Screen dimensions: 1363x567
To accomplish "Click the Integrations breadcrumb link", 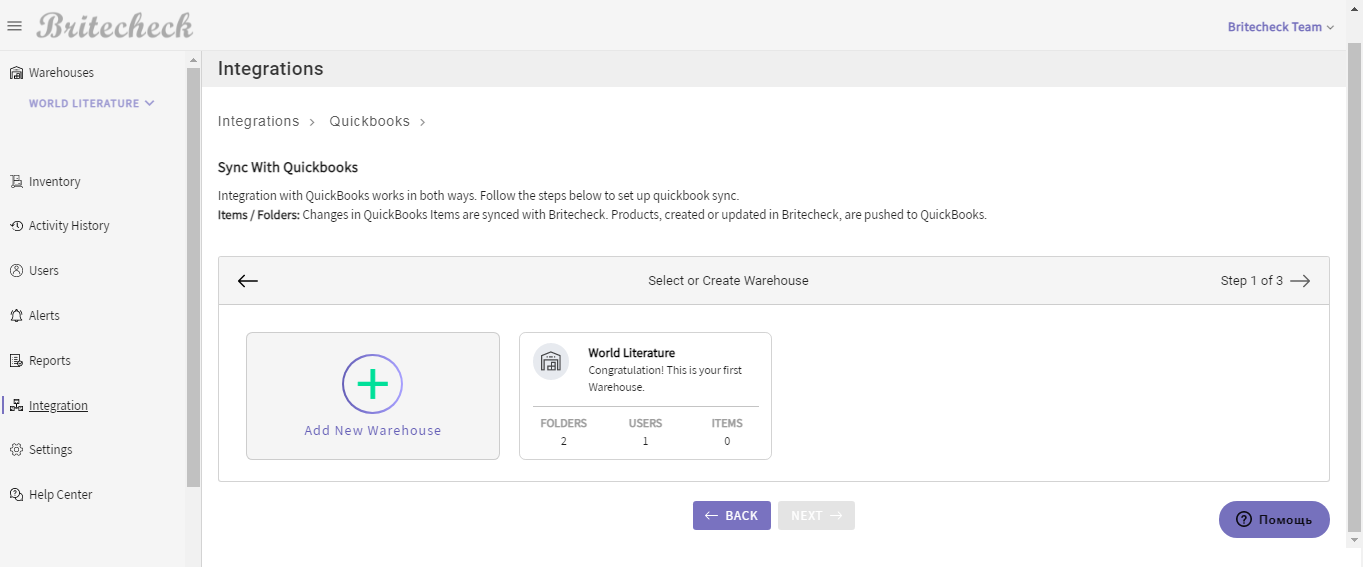I will coord(258,121).
